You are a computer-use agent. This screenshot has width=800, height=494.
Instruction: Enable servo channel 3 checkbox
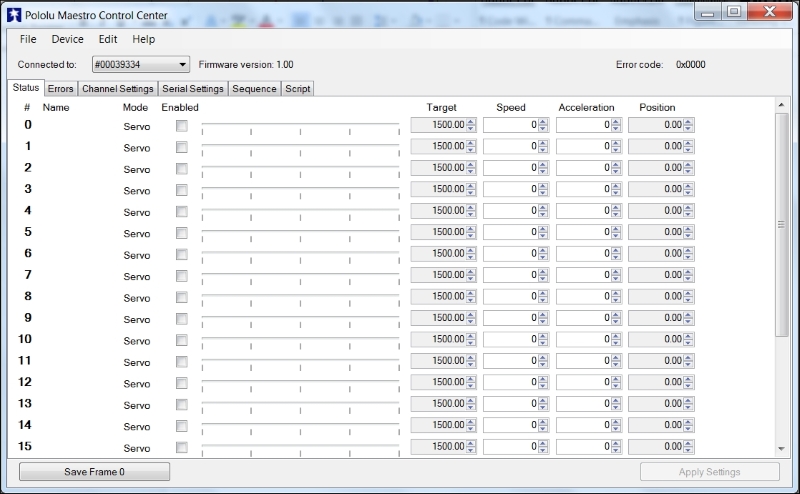[x=182, y=190]
